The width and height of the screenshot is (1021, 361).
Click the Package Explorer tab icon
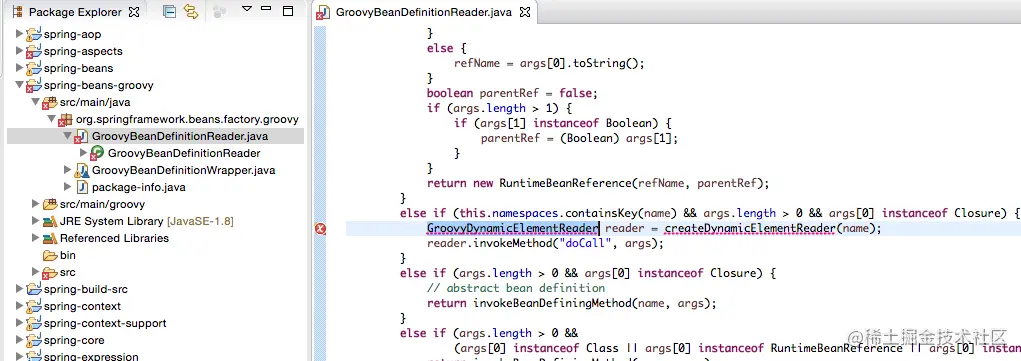(18, 12)
